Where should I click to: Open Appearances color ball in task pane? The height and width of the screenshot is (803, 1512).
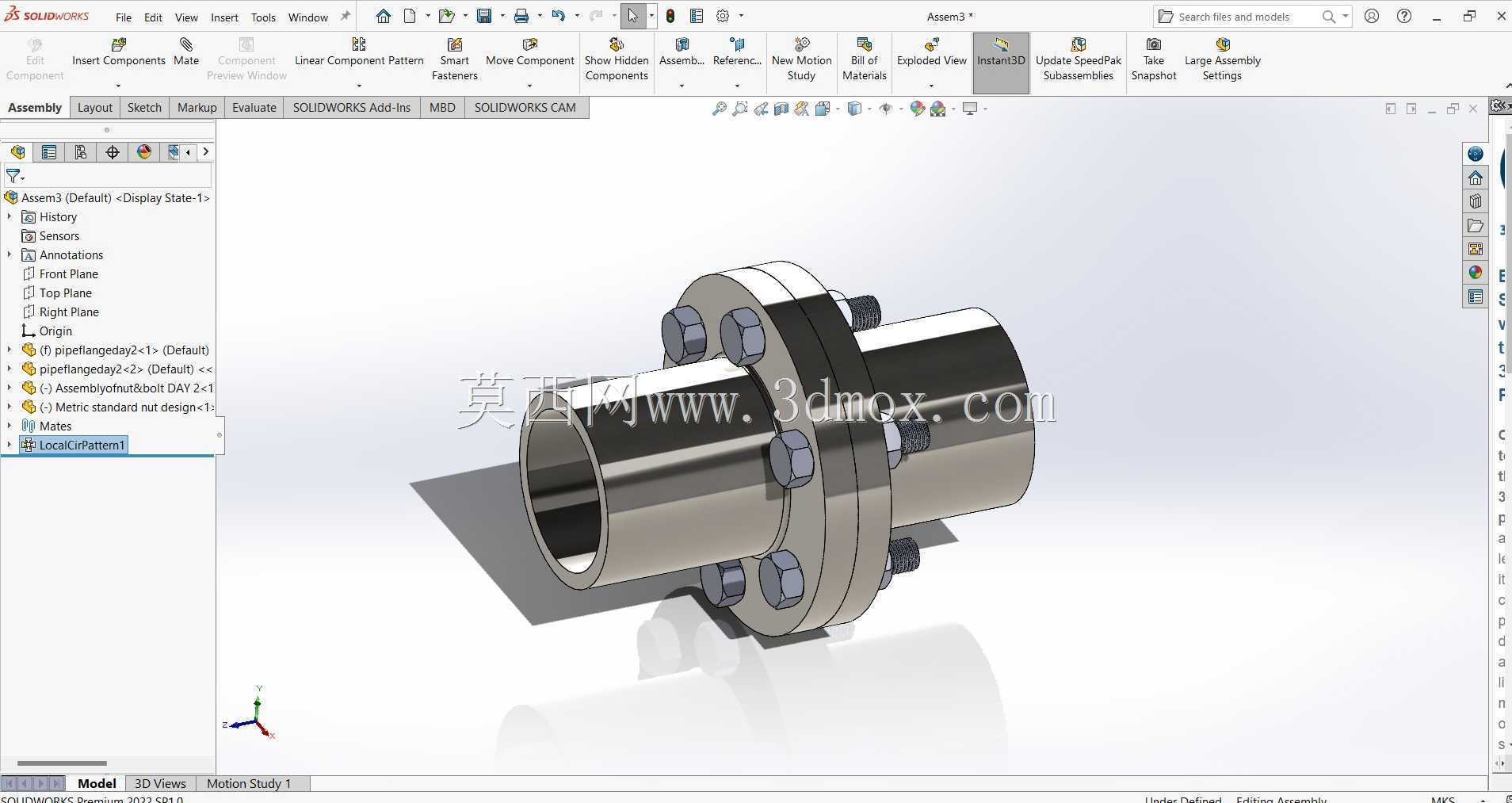[x=1475, y=273]
